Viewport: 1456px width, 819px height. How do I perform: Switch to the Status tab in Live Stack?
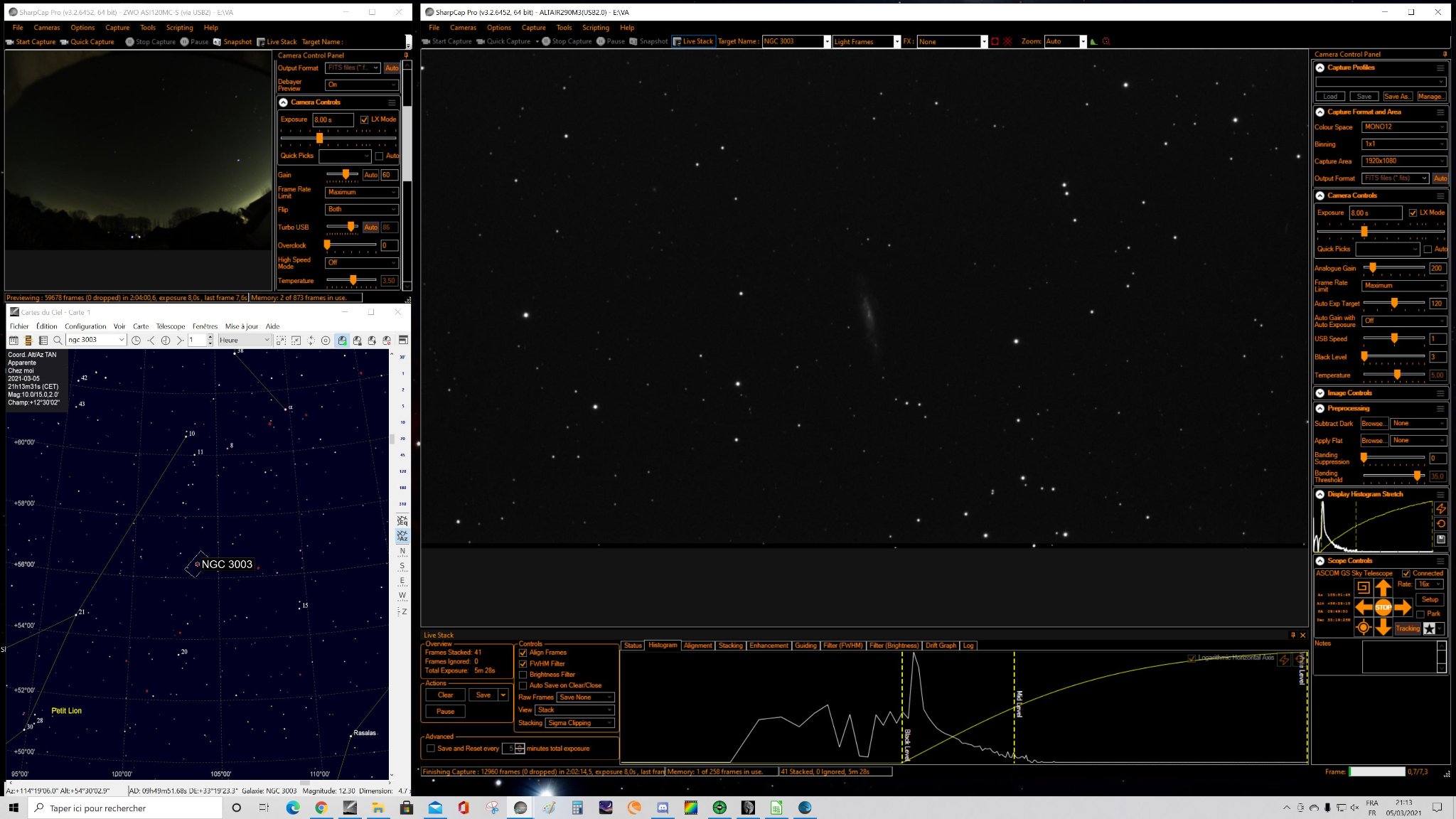click(x=633, y=646)
